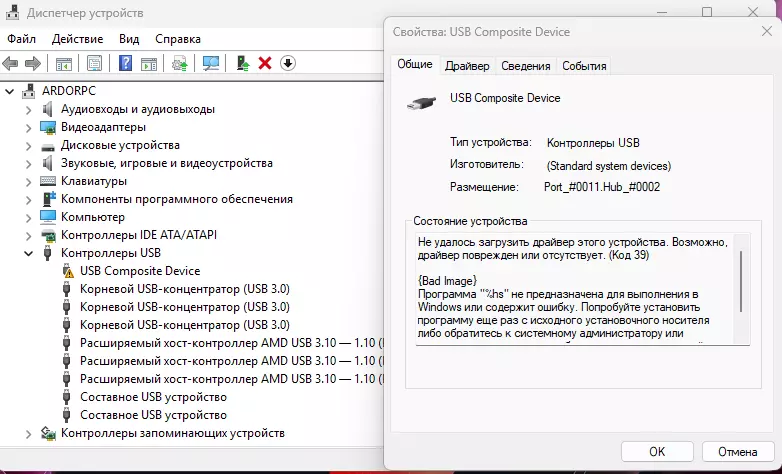Screen dimensions: 782x474
Task: Switch to the Драйвер tab
Action: (x=467, y=66)
